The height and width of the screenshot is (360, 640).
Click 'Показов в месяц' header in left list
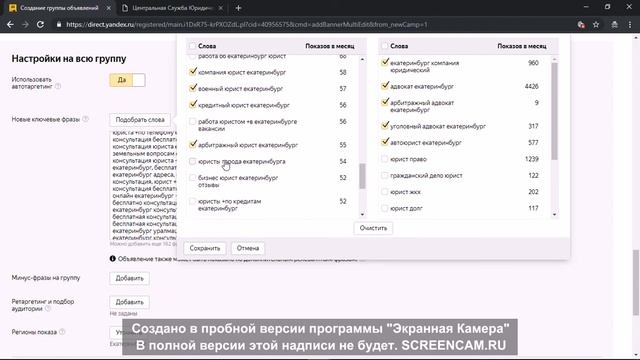(x=330, y=46)
